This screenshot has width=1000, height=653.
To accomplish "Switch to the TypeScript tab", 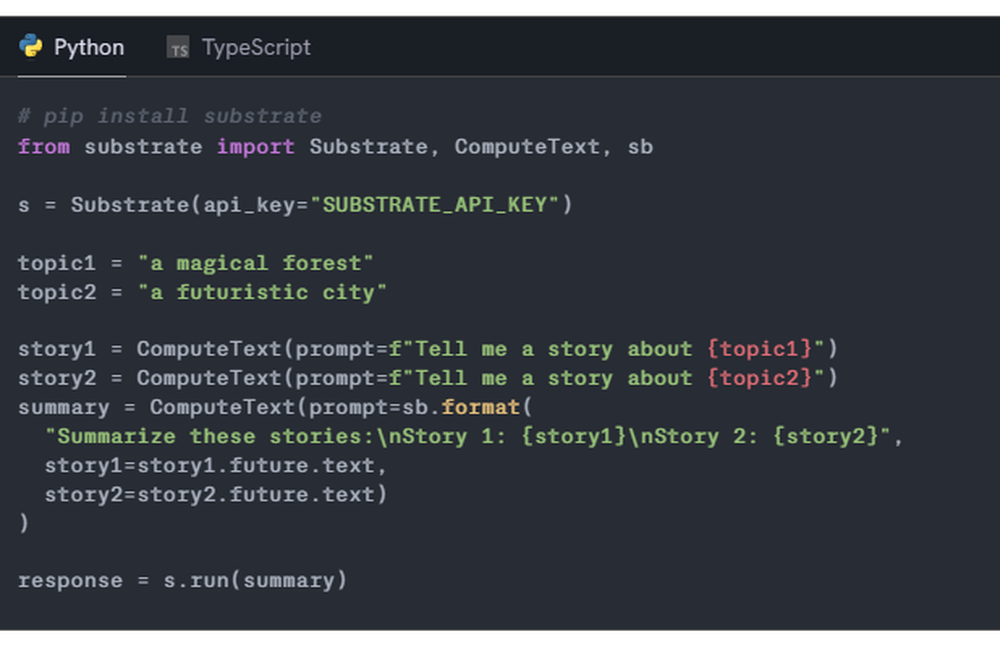I will [239, 47].
